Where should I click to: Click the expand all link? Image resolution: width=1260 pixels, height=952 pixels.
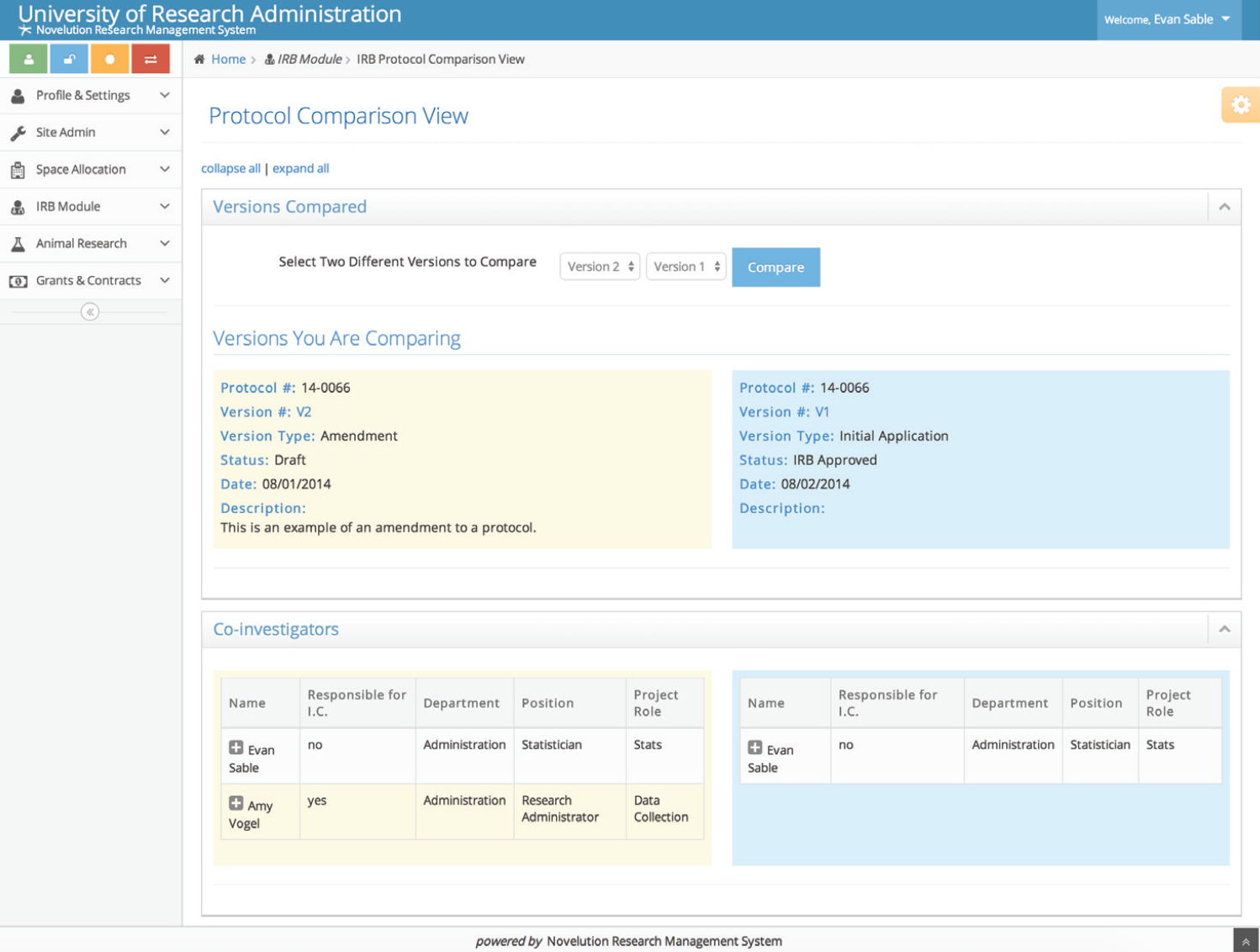point(300,168)
